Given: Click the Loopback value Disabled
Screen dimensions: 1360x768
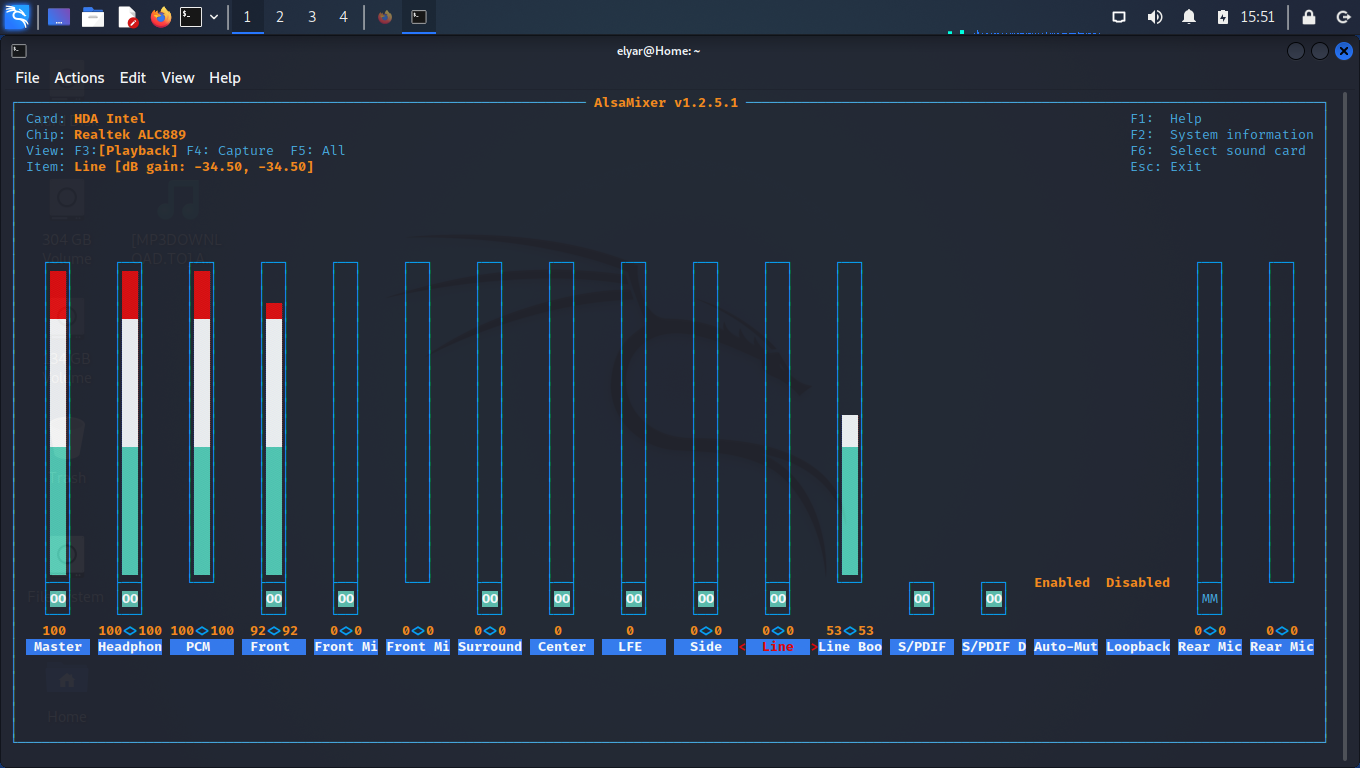Looking at the screenshot, I should (1138, 582).
